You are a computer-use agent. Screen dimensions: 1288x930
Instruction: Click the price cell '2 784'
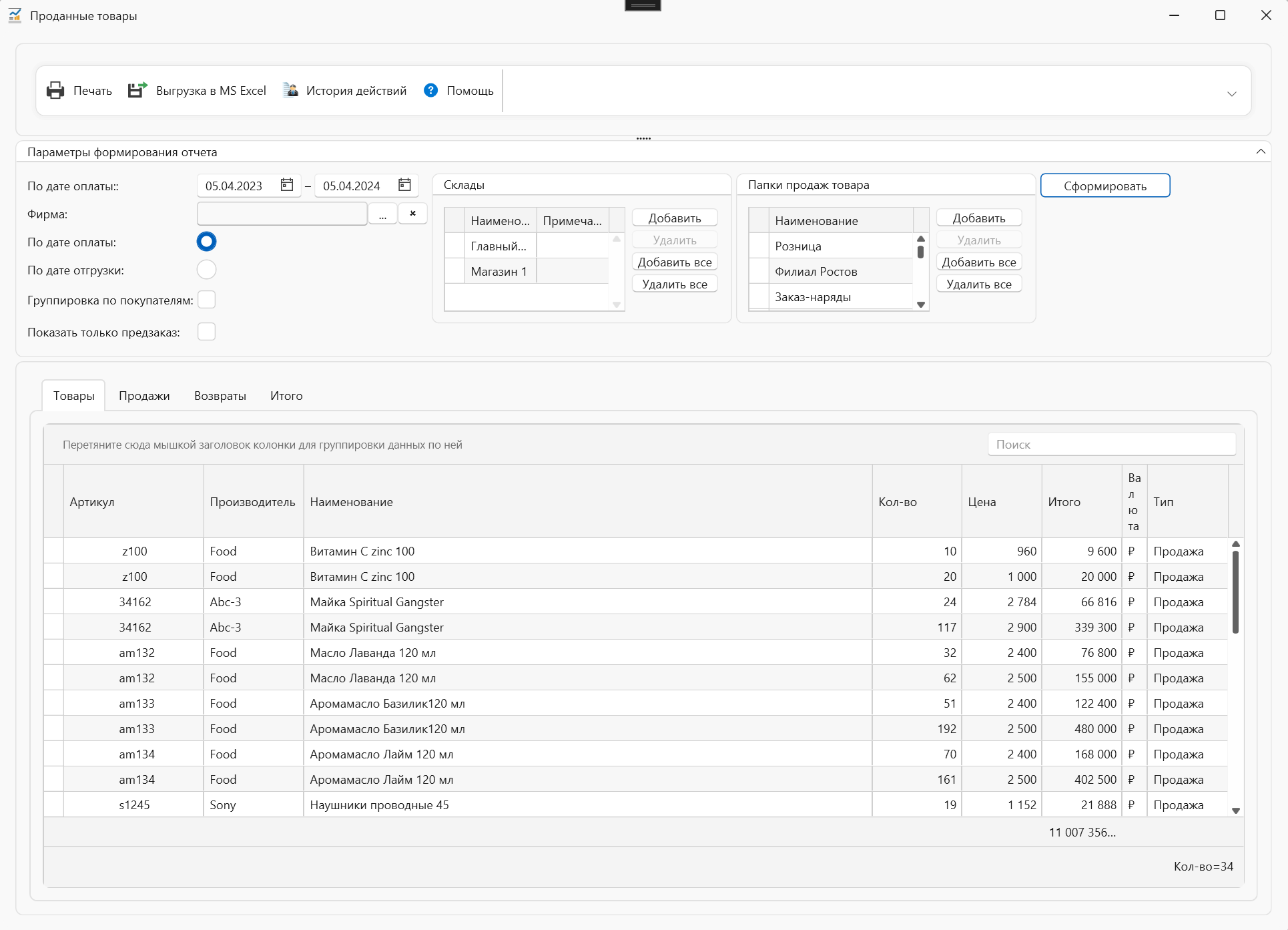pos(1002,602)
